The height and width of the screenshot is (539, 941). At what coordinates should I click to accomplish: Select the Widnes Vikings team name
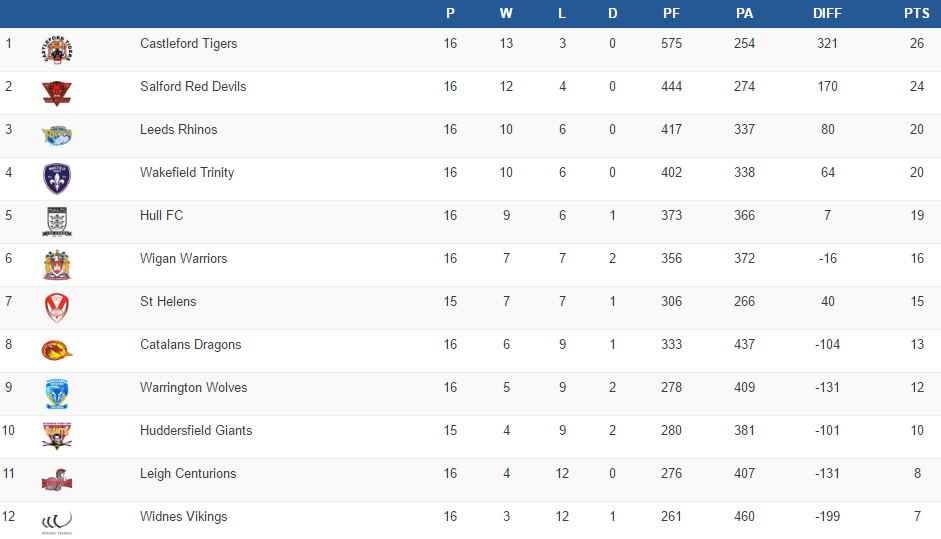coord(183,517)
